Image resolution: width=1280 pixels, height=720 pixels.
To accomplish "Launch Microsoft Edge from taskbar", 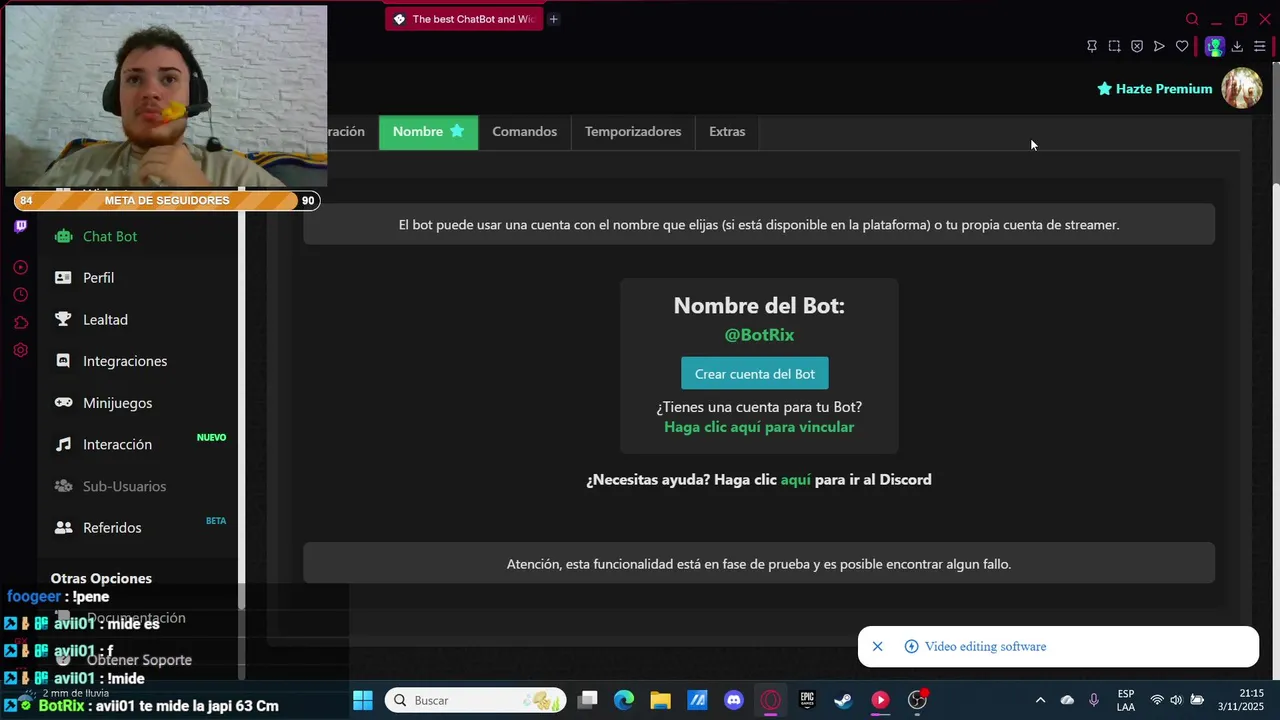I will pyautogui.click(x=624, y=700).
